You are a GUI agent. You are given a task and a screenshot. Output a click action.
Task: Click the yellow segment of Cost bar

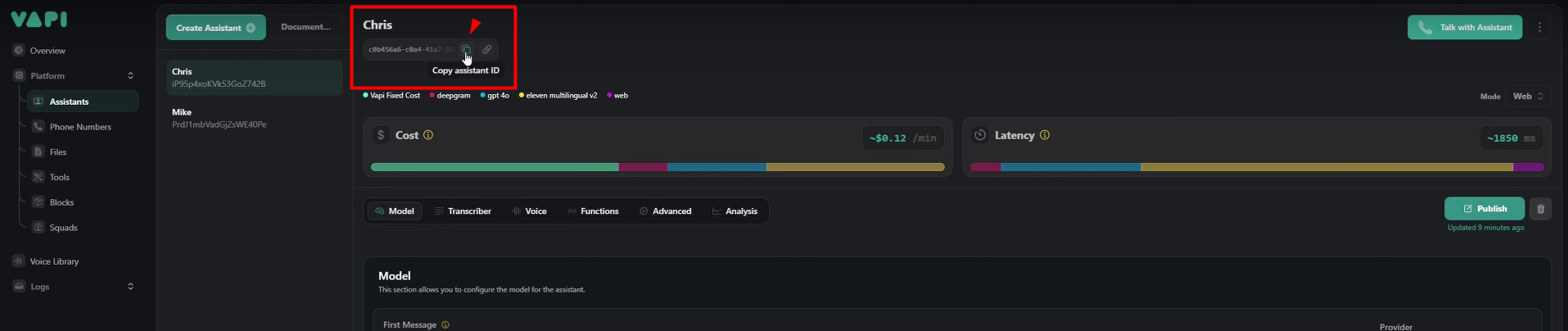(855, 167)
